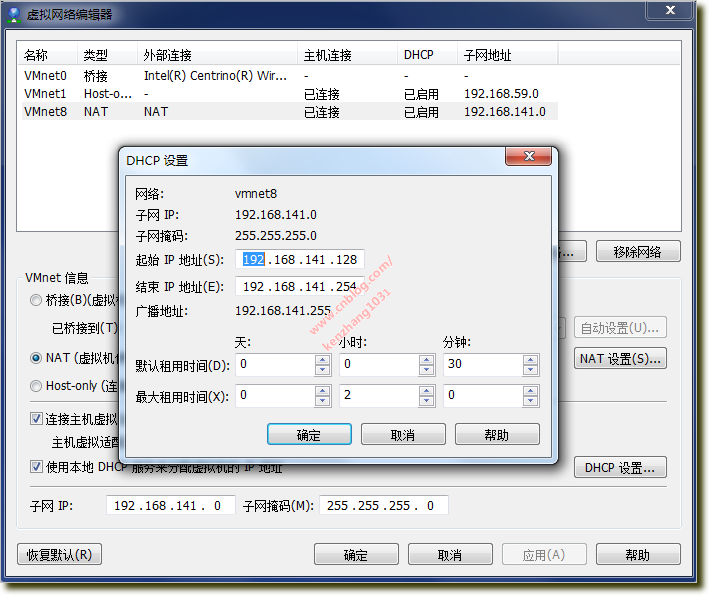Click the 桥接 type cell for VMnet0

click(x=95, y=76)
